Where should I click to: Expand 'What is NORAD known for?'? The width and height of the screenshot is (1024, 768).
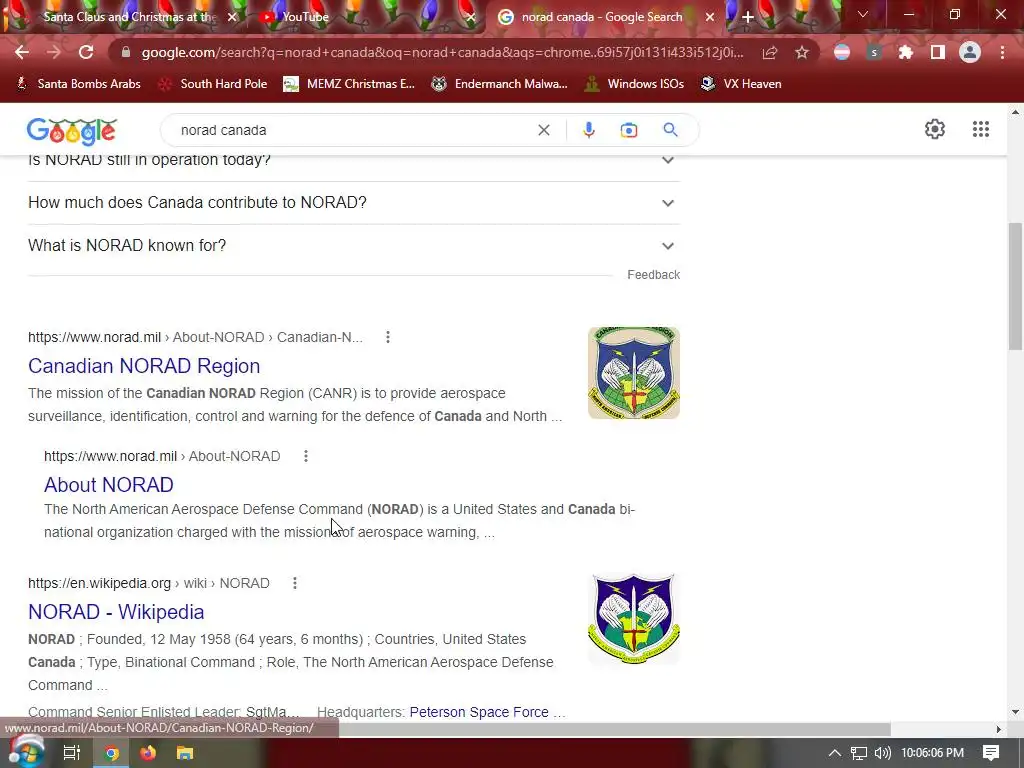pyautogui.click(x=354, y=246)
